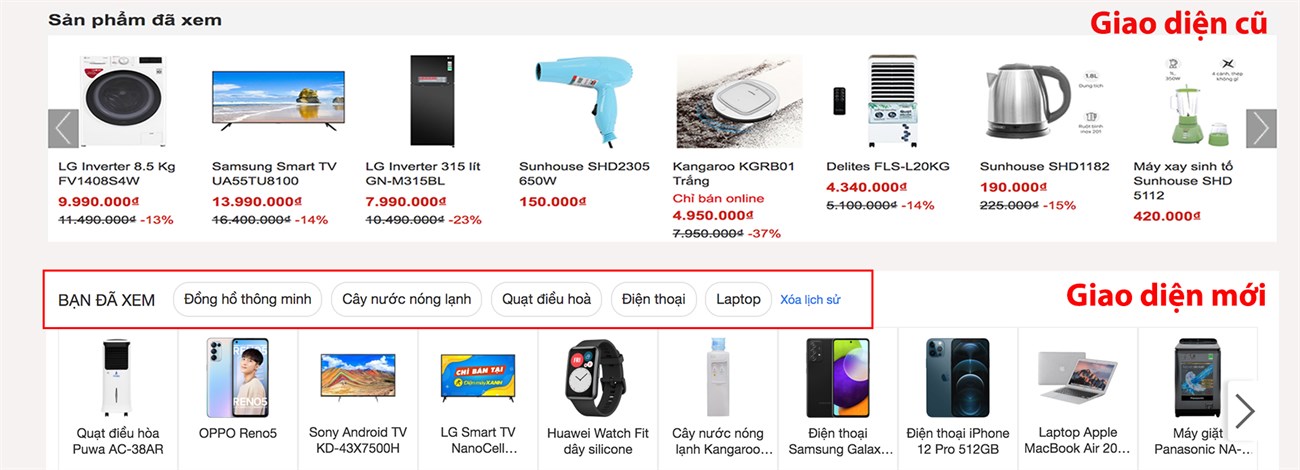Choose the Quạt điều hoà filter chip
Viewport: 1300px width, 470px height.
point(546,299)
